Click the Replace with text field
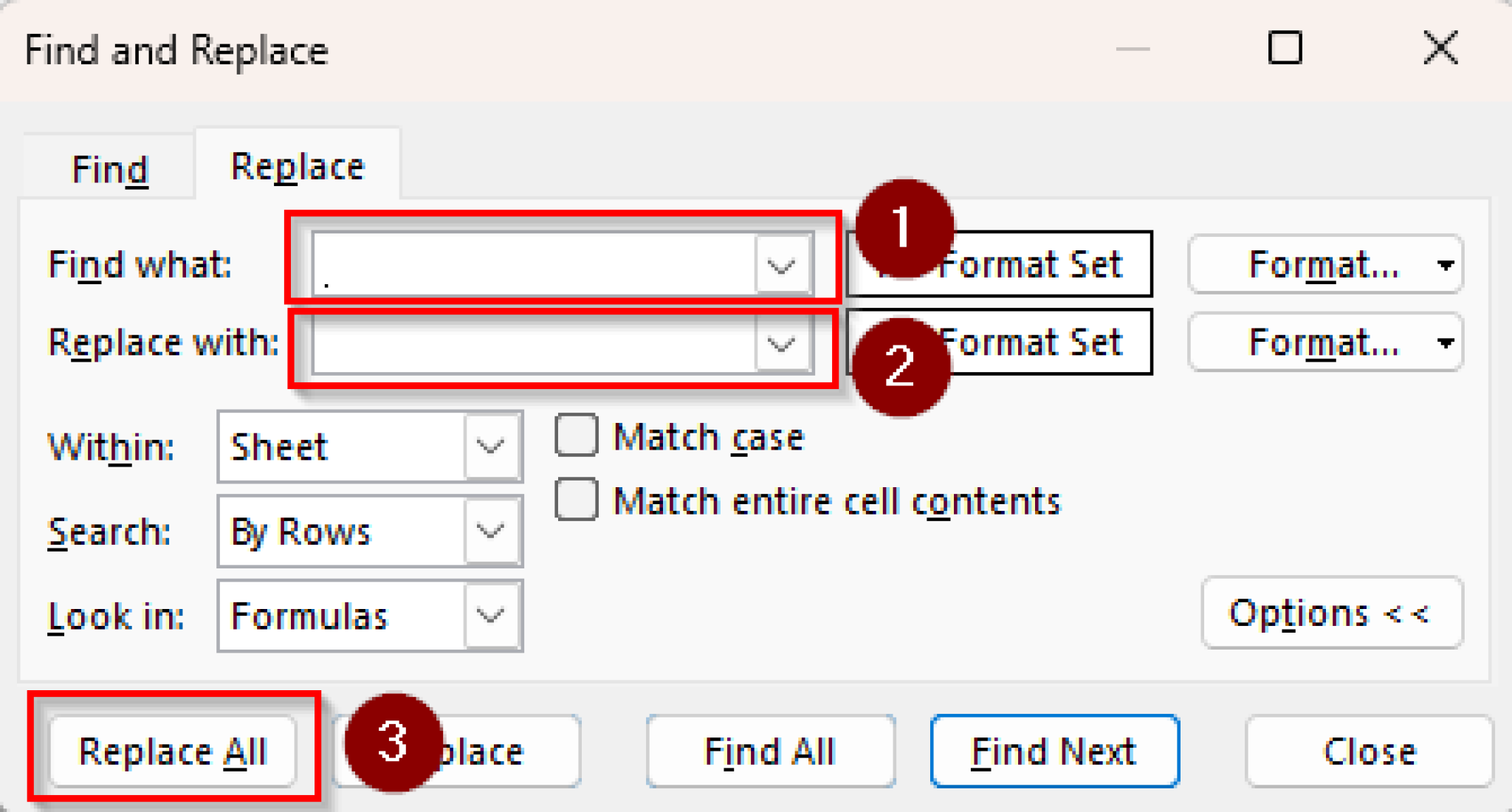1512x812 pixels. click(533, 344)
